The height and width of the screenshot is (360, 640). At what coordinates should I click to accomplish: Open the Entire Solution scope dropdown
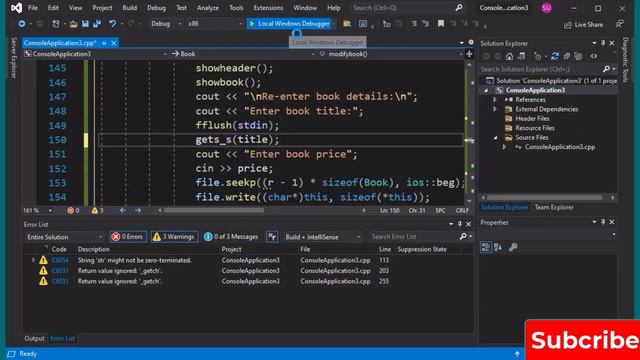click(64, 237)
